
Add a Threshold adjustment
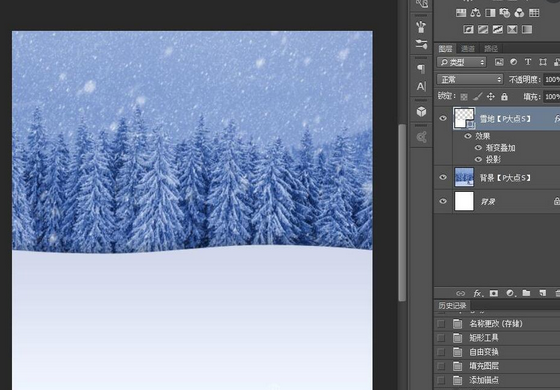498,29
